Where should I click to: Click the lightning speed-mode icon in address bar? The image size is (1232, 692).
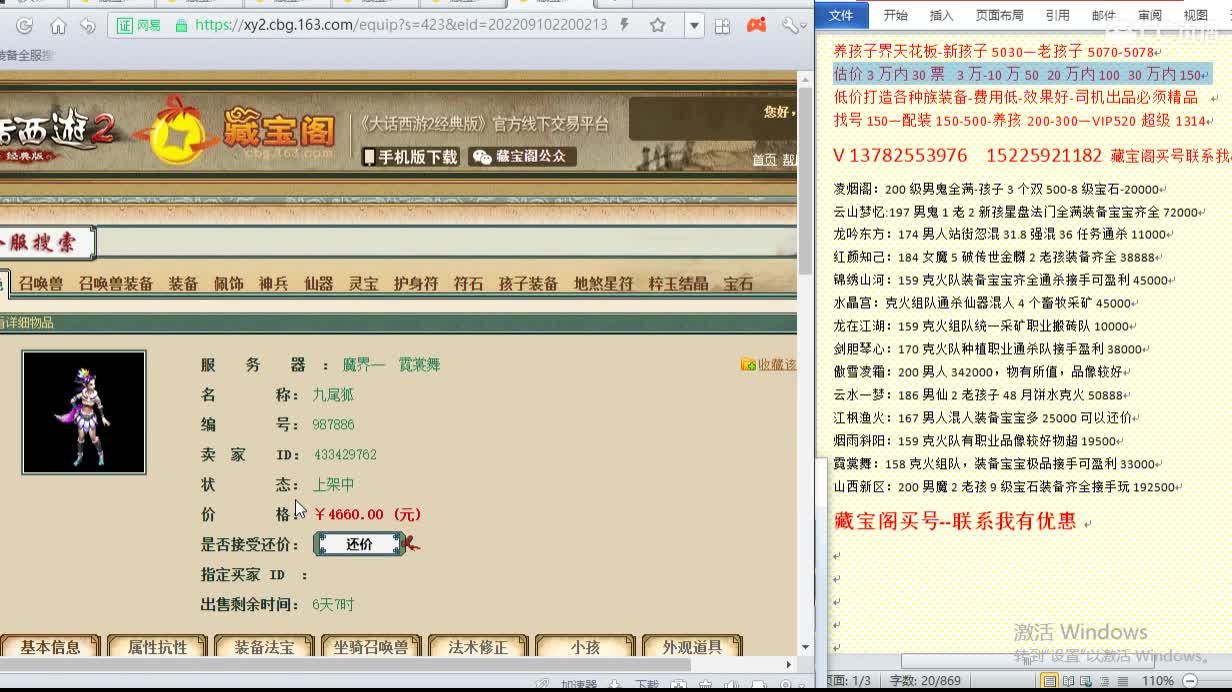point(625,25)
